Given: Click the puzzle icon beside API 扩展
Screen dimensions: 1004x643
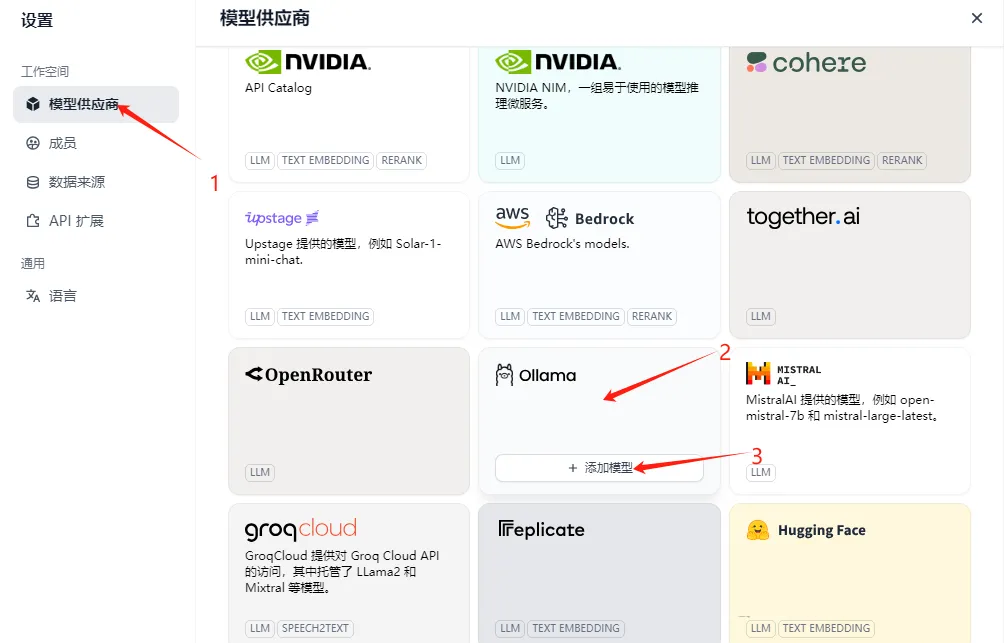Looking at the screenshot, I should [x=33, y=221].
